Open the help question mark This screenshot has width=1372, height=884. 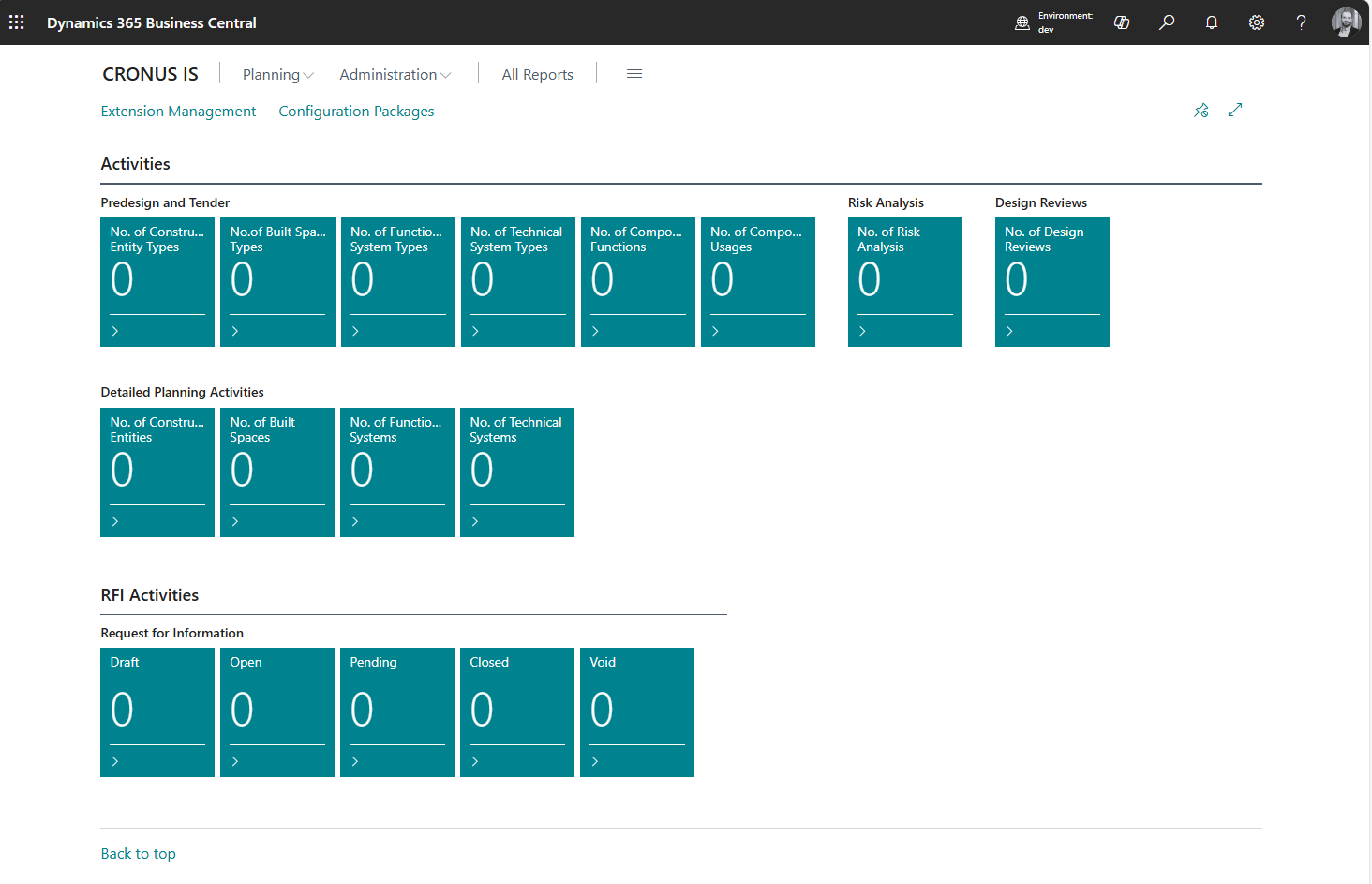pyautogui.click(x=1301, y=22)
